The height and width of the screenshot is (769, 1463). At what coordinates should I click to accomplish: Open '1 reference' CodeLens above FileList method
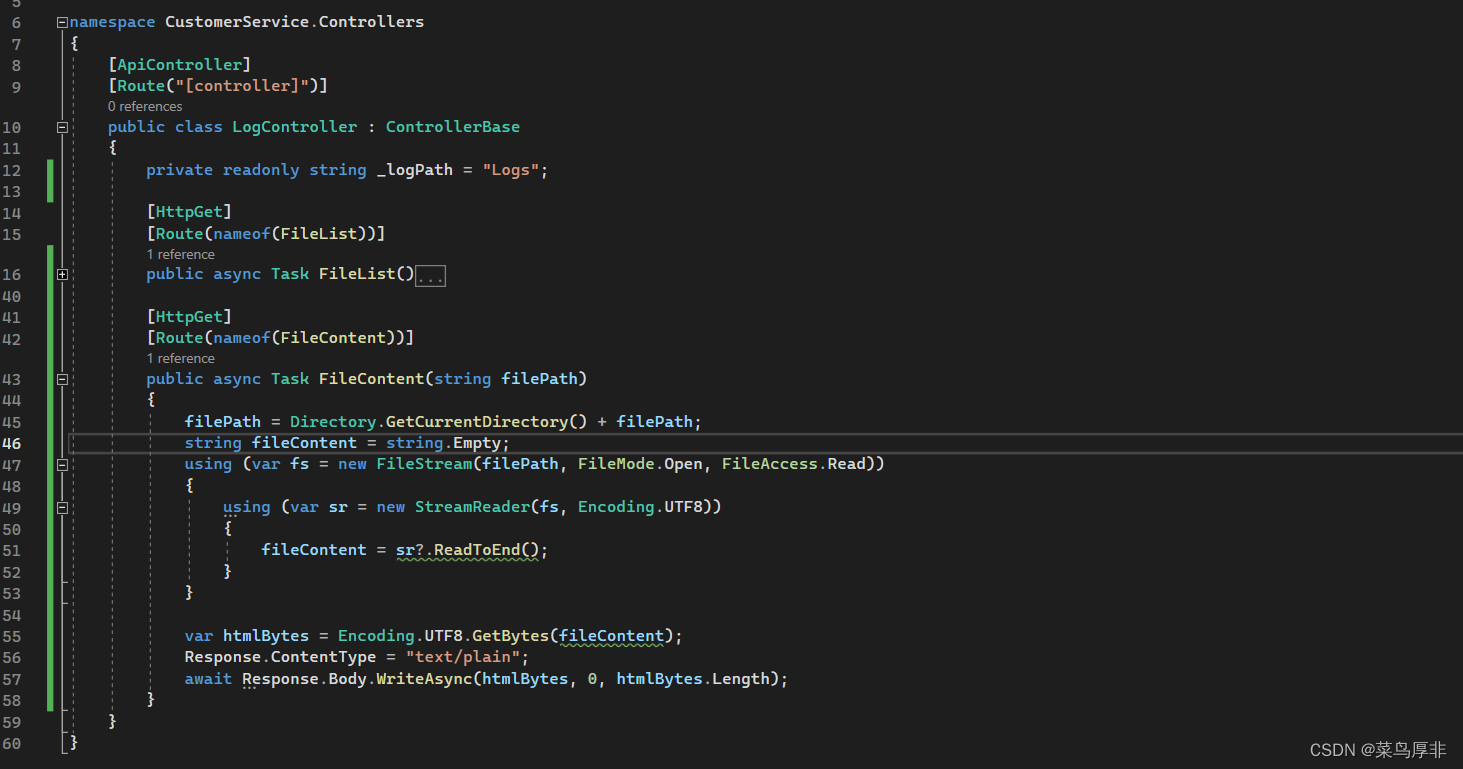click(181, 254)
